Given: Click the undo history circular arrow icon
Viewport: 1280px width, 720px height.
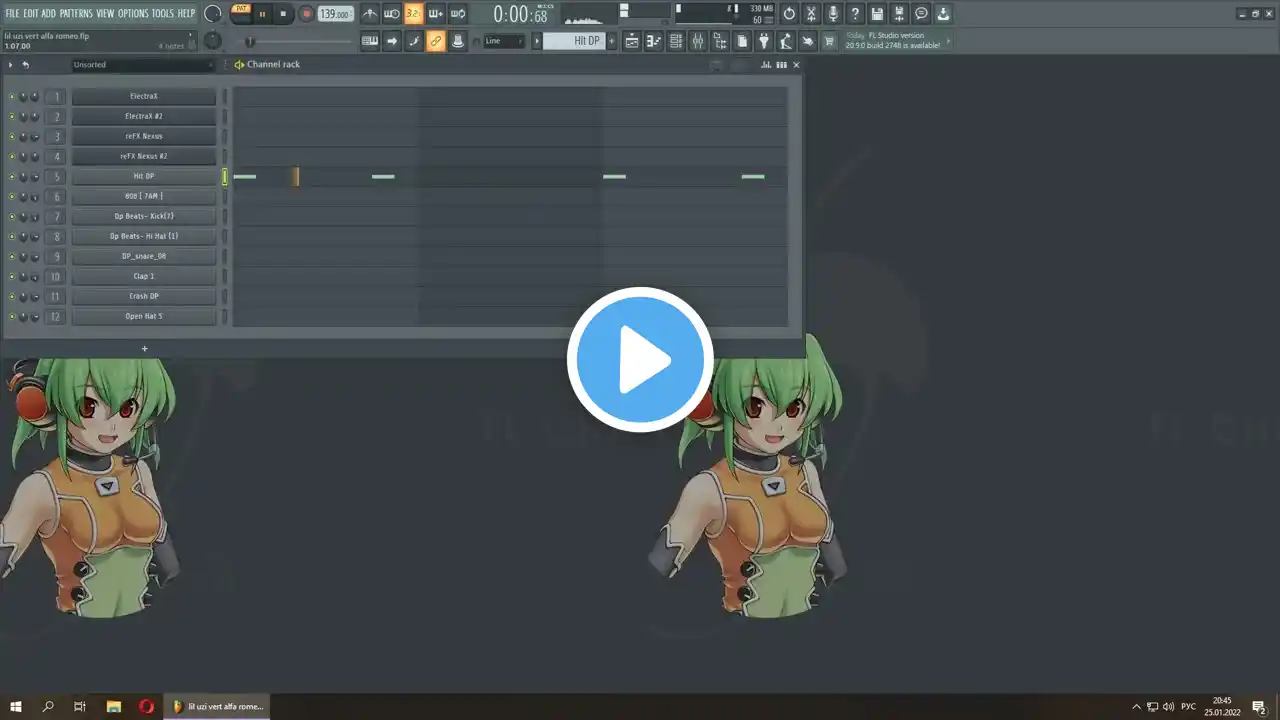Looking at the screenshot, I should [x=789, y=14].
